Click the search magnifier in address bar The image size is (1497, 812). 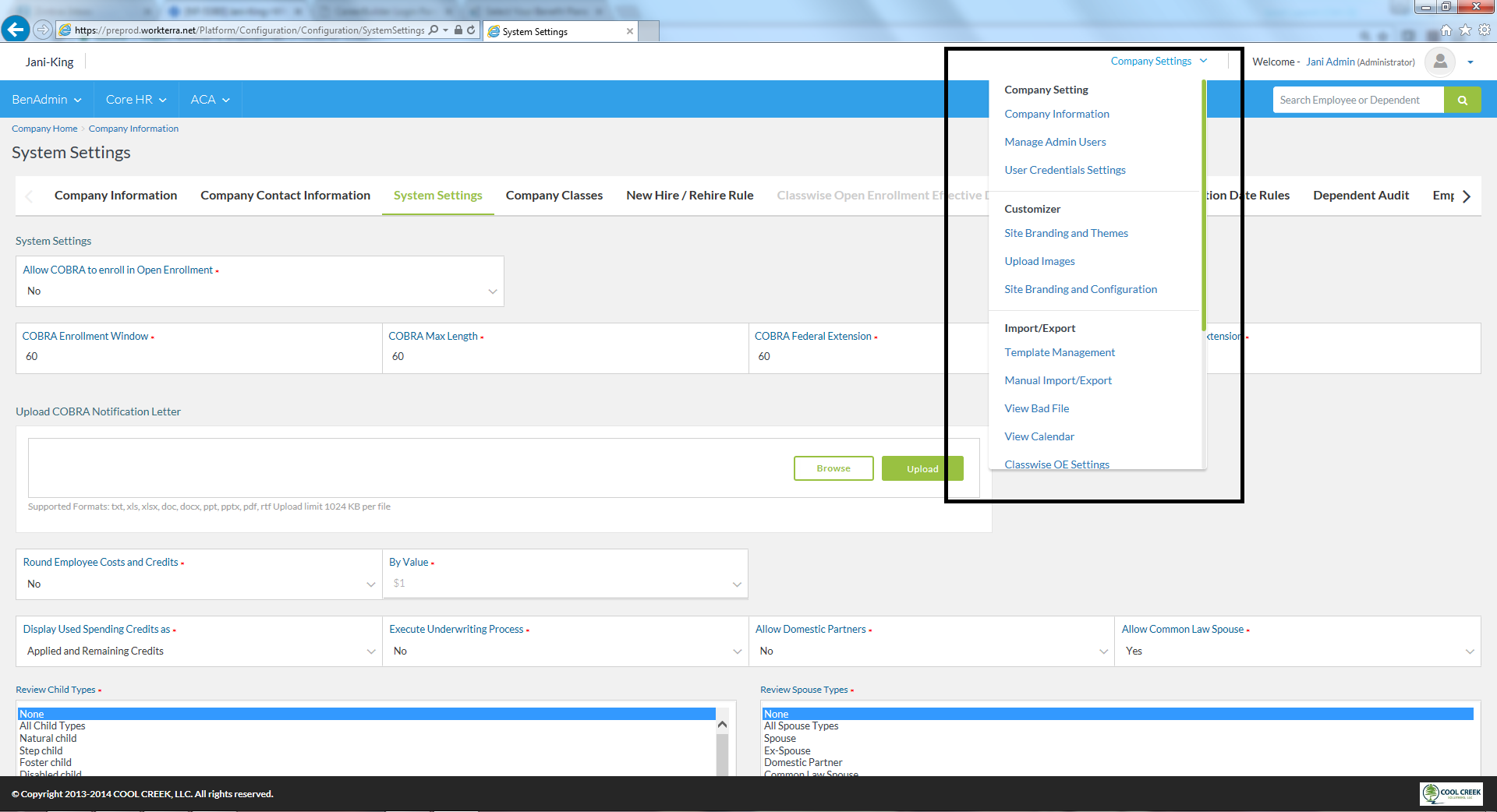[434, 30]
